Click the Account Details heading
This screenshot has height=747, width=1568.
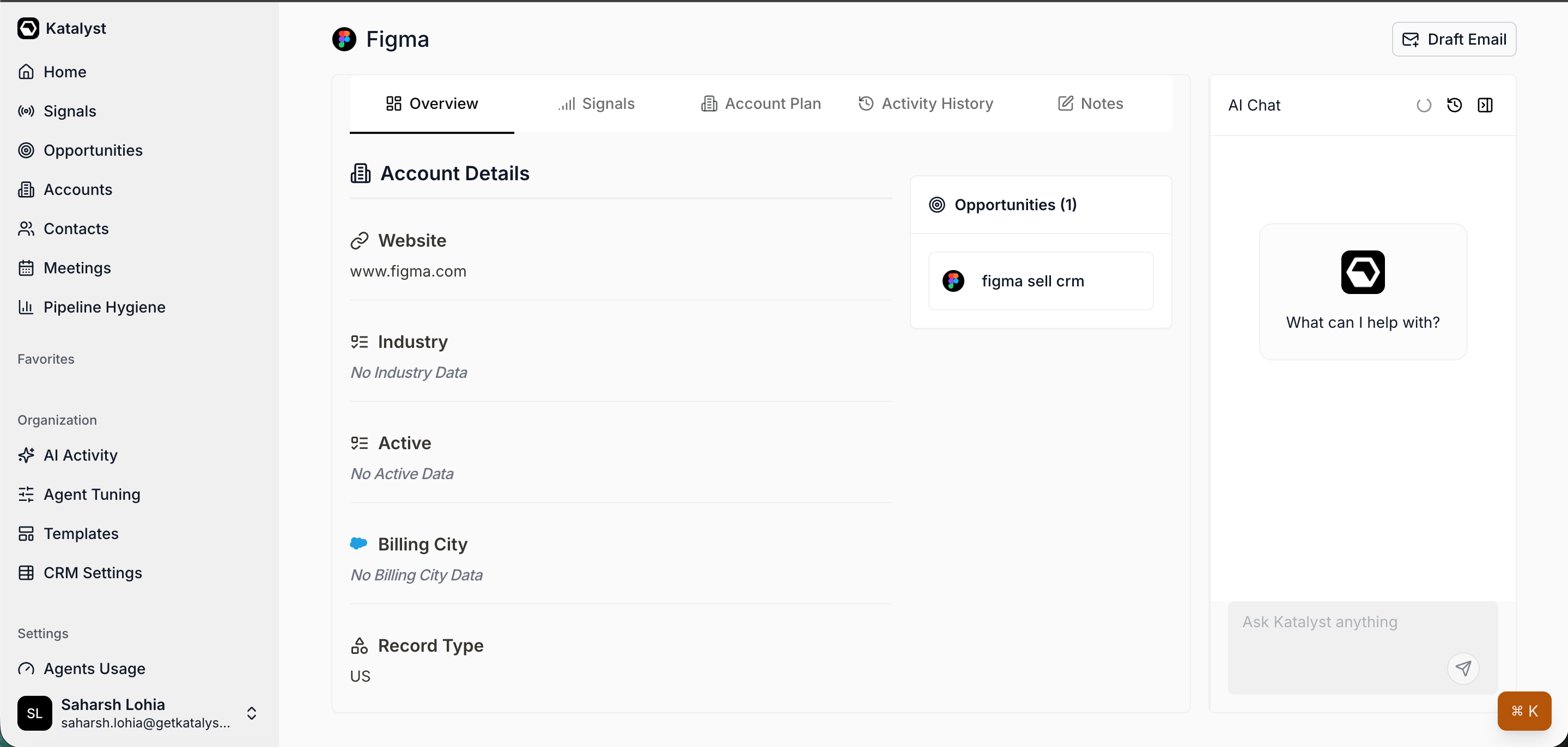point(455,173)
